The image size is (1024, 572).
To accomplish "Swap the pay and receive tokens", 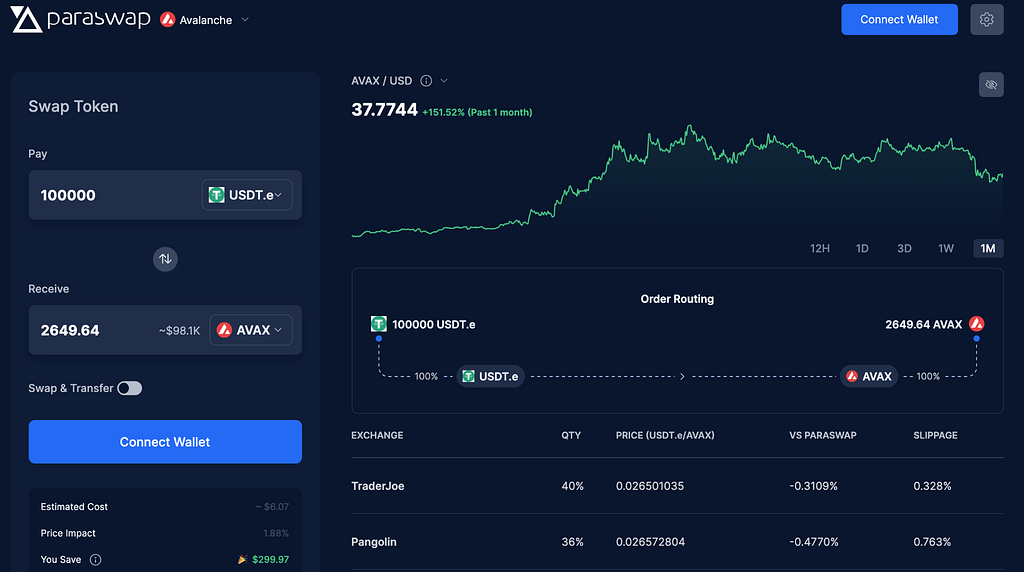I will point(165,259).
